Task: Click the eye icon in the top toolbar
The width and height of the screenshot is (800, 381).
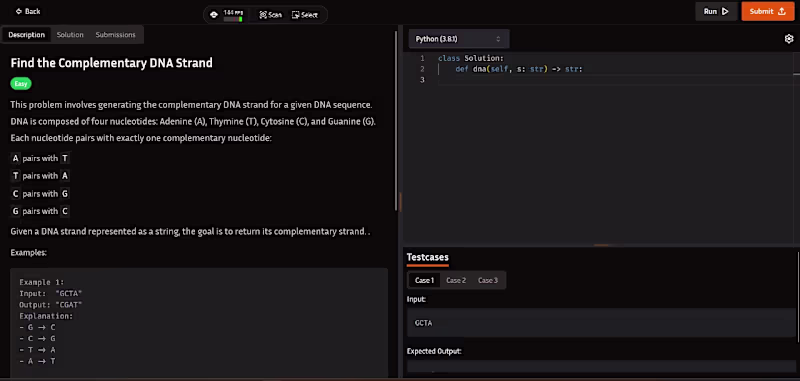Action: 214,15
